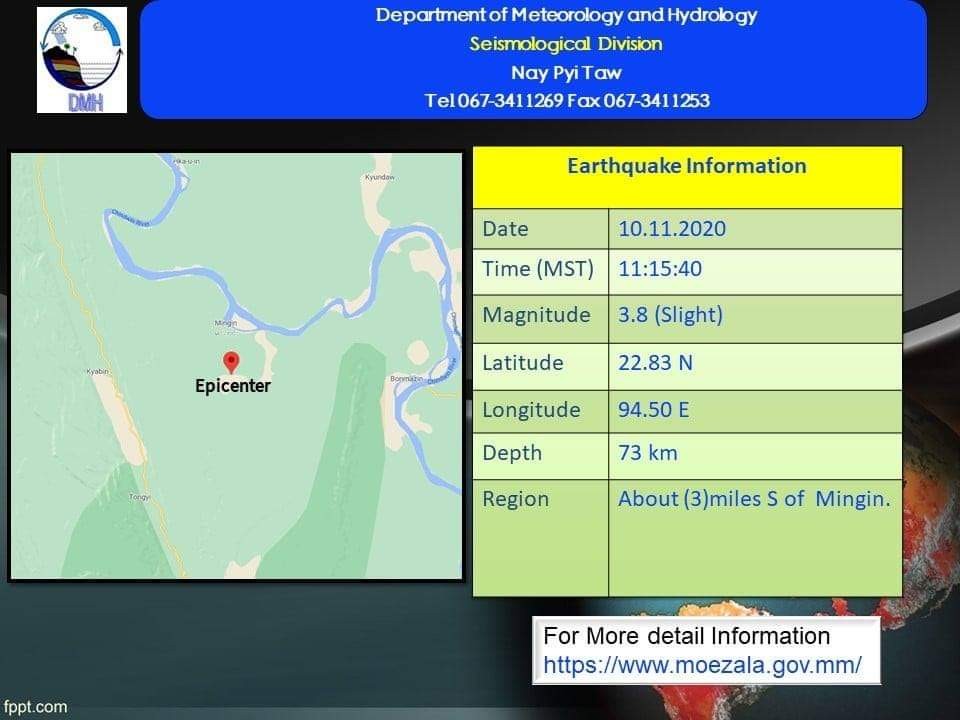
Task: Click the Tel and Fax number line
Action: pos(567,100)
